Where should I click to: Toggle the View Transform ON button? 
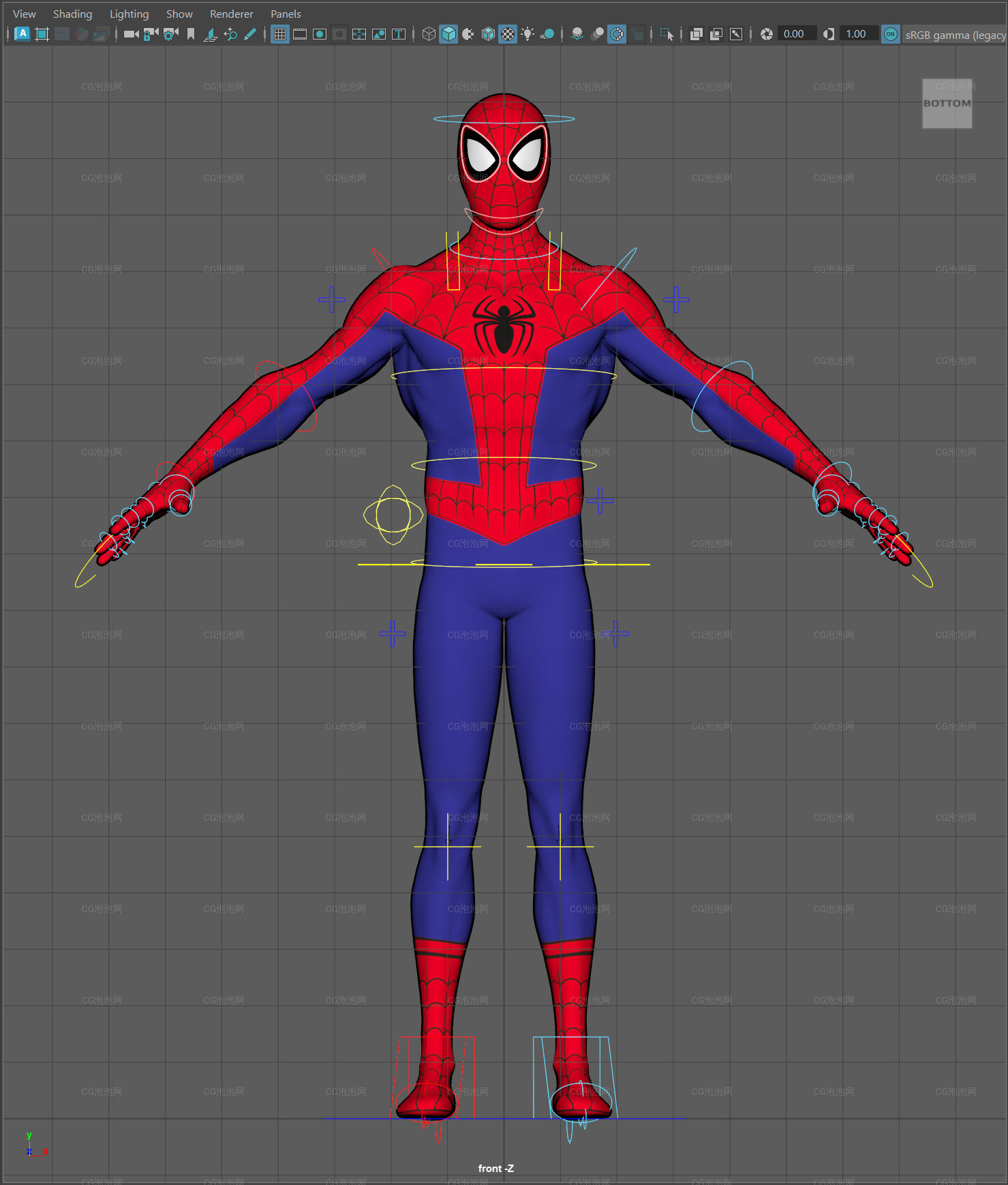(890, 33)
